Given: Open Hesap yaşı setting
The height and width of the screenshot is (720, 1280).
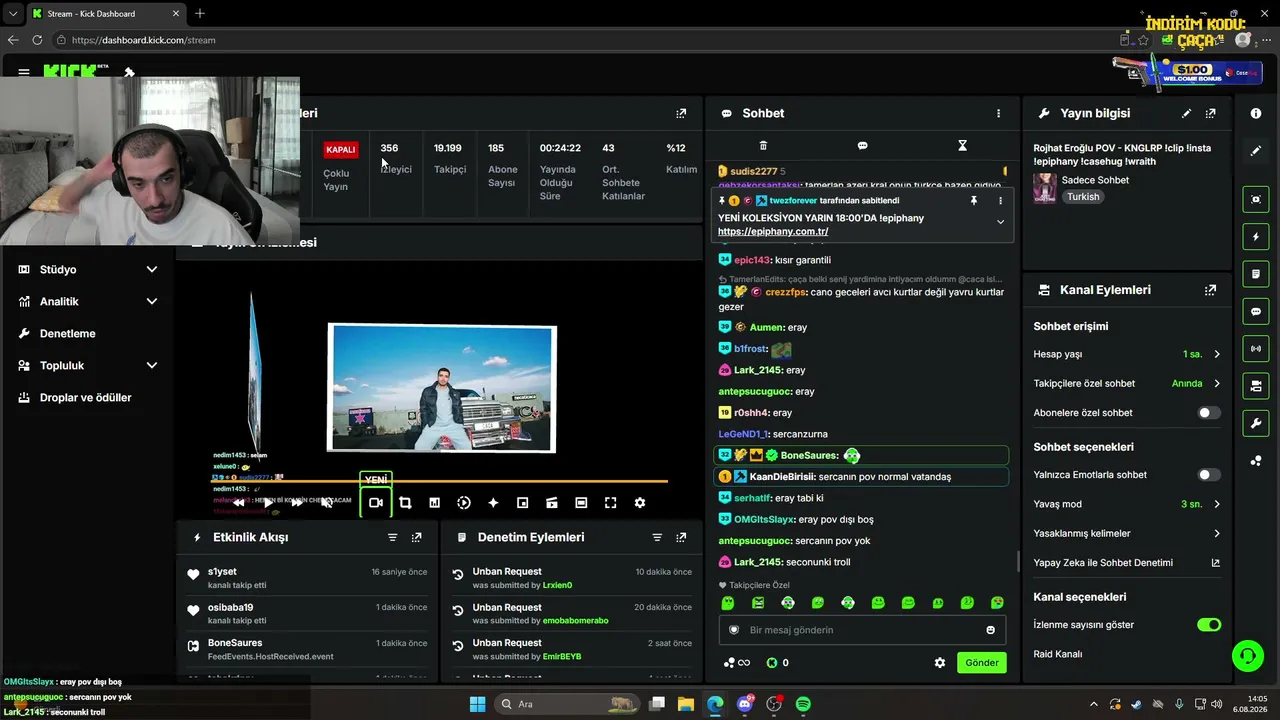Looking at the screenshot, I should click(x=1127, y=354).
